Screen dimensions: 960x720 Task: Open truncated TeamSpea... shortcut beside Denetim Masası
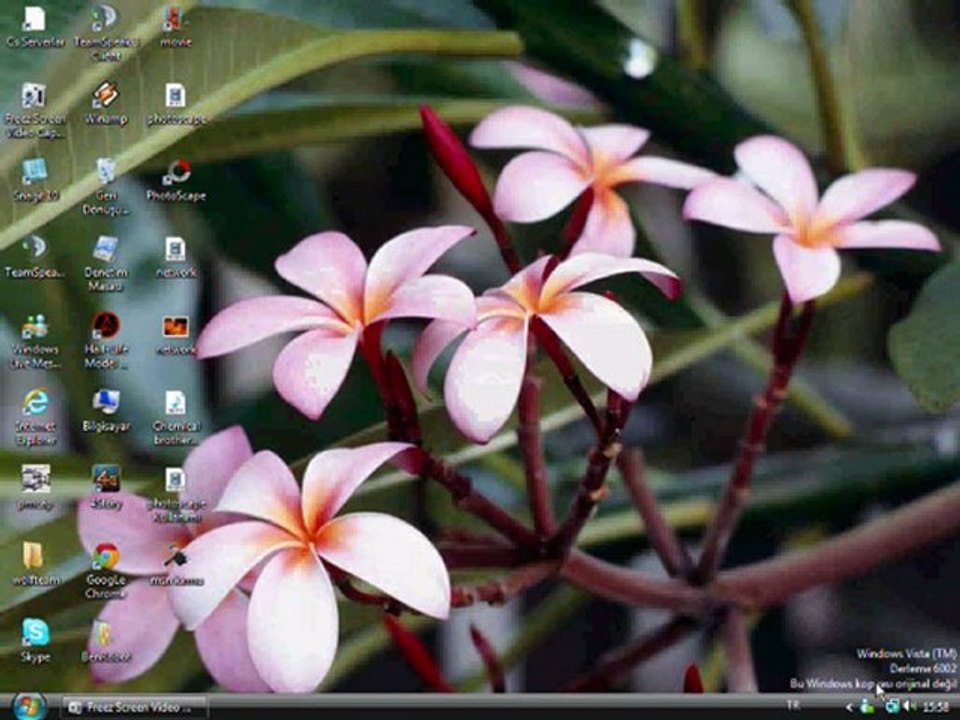point(34,257)
